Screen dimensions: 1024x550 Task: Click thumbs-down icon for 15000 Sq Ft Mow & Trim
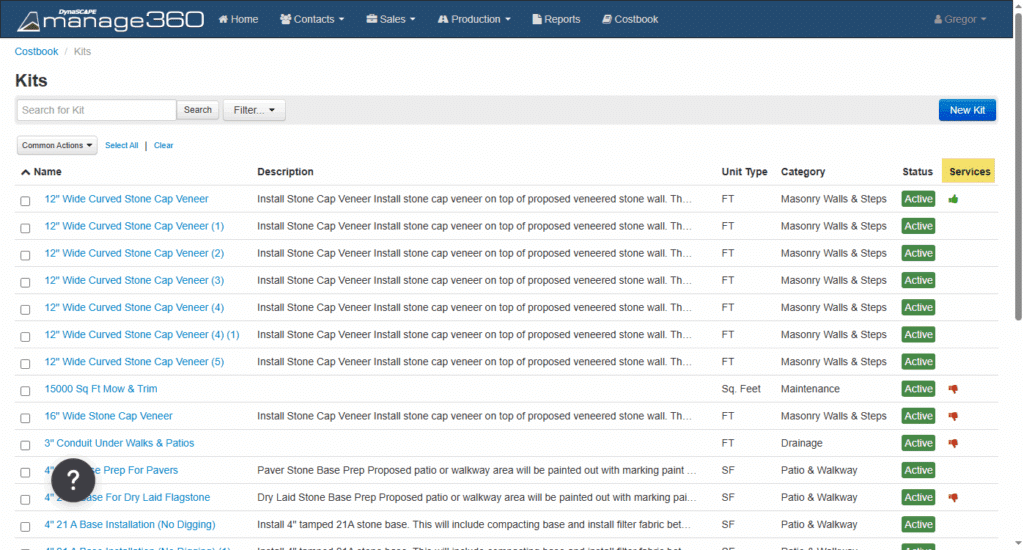coord(953,389)
